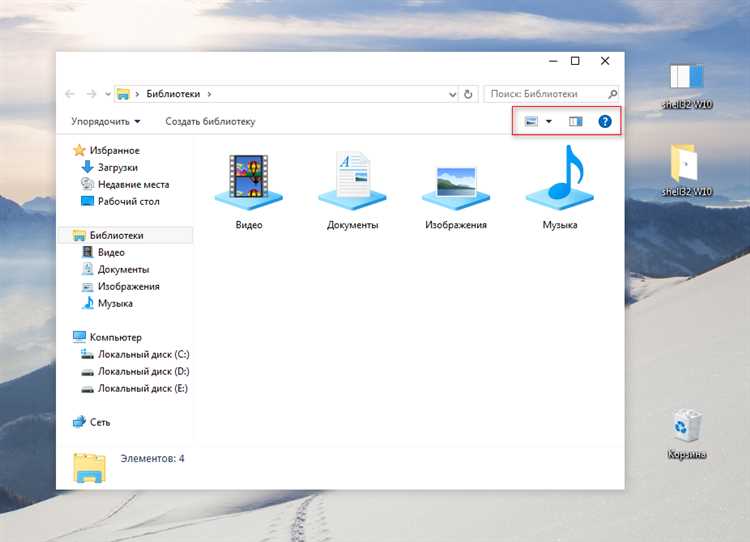Minimize the Explorer window
The width and height of the screenshot is (750, 542).
tap(553, 61)
